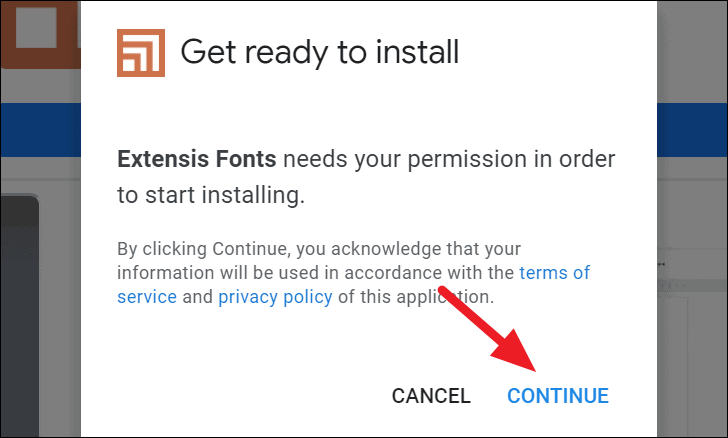Click the "needs your permission in order" message text
728x438 pixels.
(449, 159)
